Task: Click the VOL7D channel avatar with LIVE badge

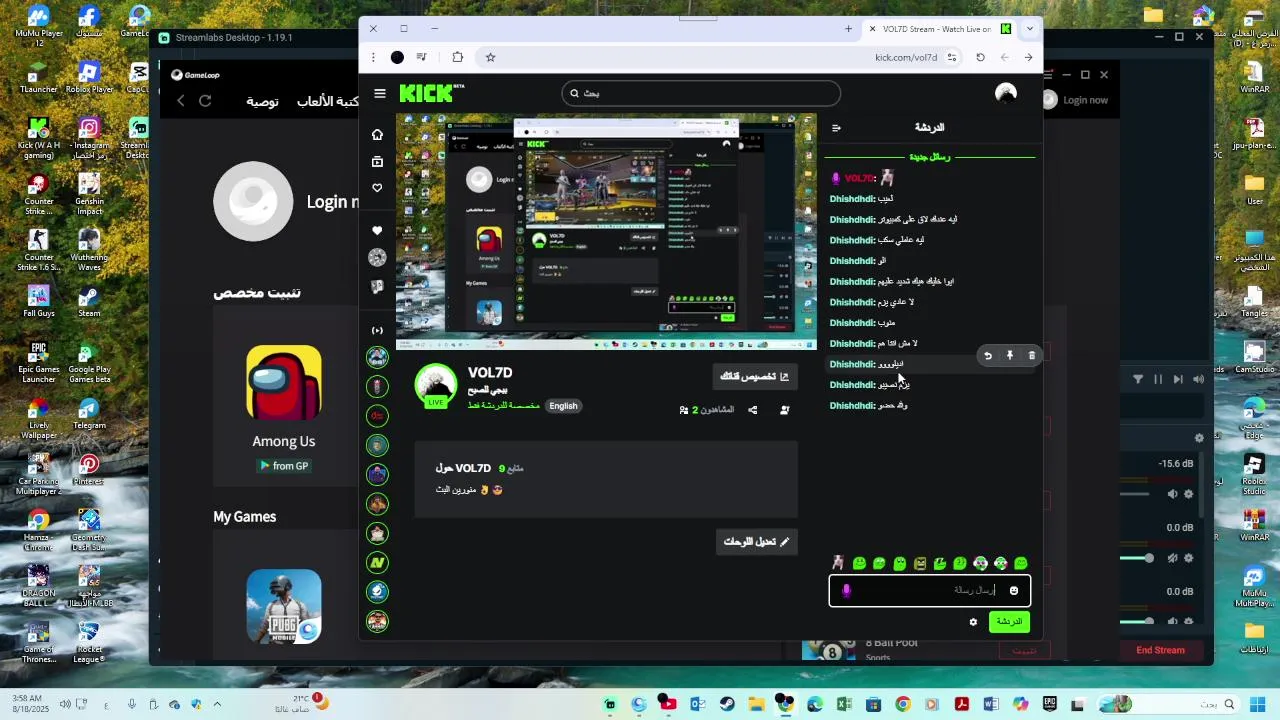Action: pyautogui.click(x=436, y=386)
